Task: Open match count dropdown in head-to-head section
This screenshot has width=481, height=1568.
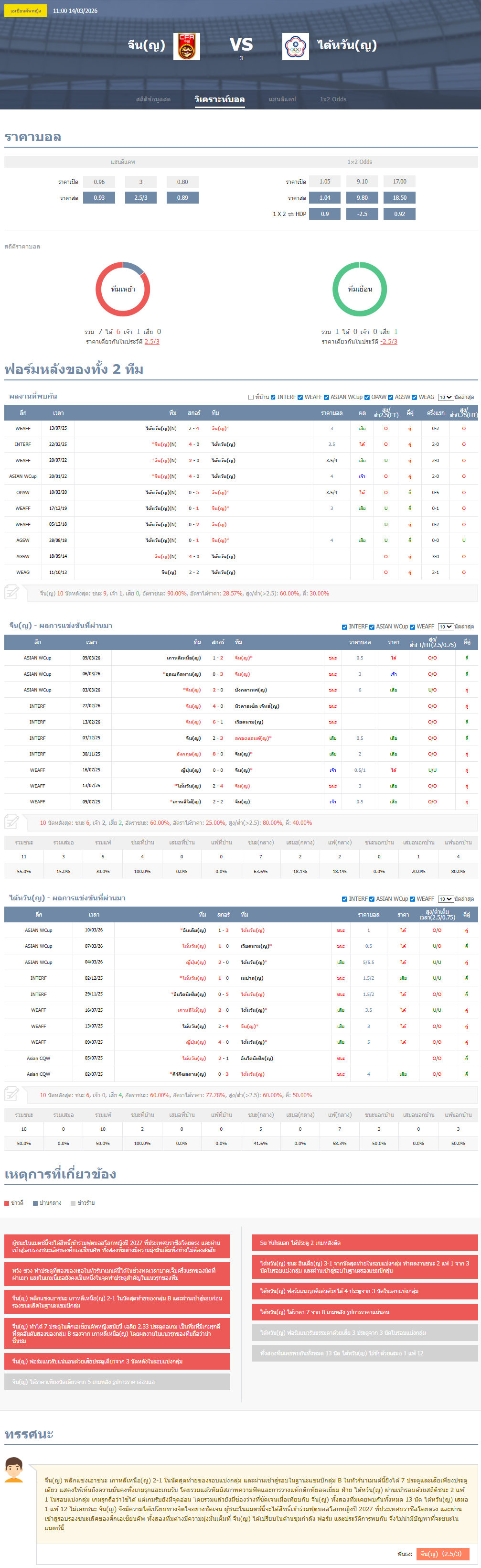Action: tap(445, 398)
